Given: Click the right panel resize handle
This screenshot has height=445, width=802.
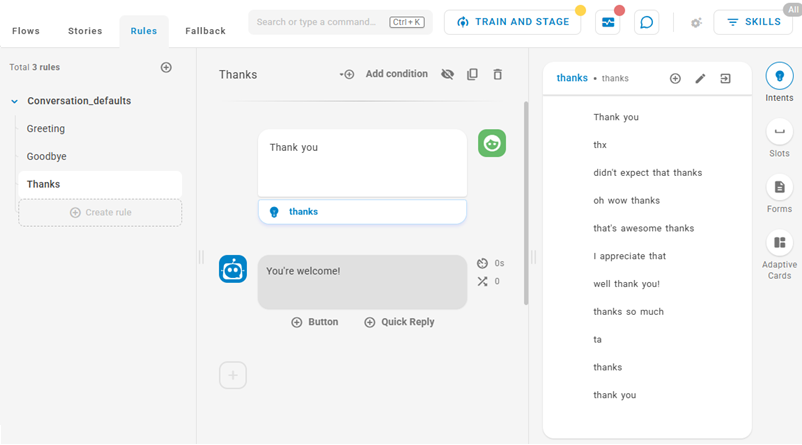Looking at the screenshot, I should tap(533, 257).
